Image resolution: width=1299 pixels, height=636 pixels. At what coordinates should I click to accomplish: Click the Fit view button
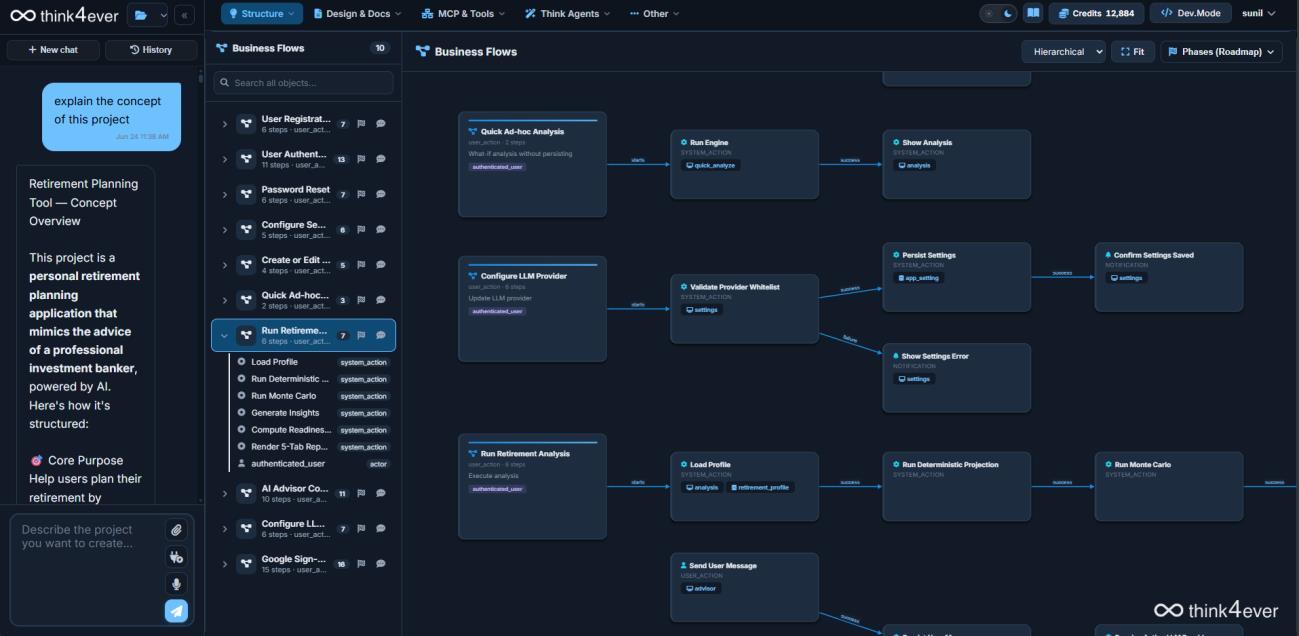click(x=1133, y=52)
